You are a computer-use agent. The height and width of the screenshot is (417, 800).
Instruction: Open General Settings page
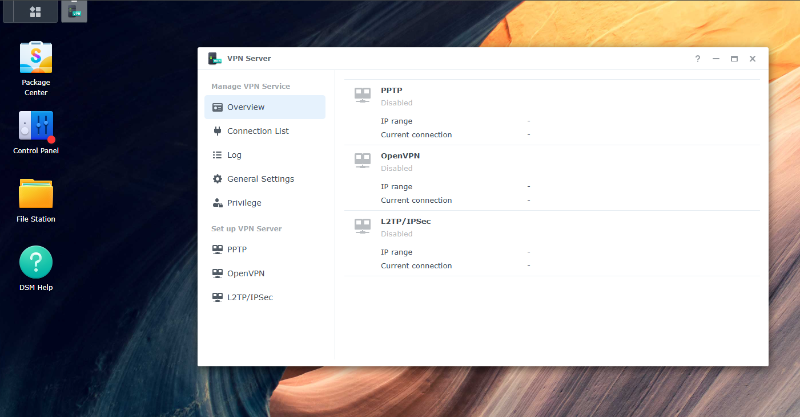coord(265,179)
